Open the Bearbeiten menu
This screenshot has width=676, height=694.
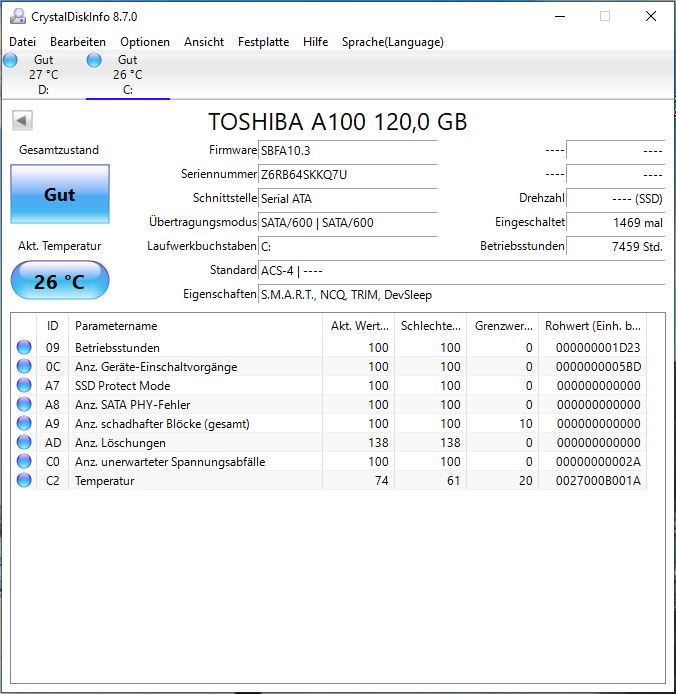coord(78,42)
